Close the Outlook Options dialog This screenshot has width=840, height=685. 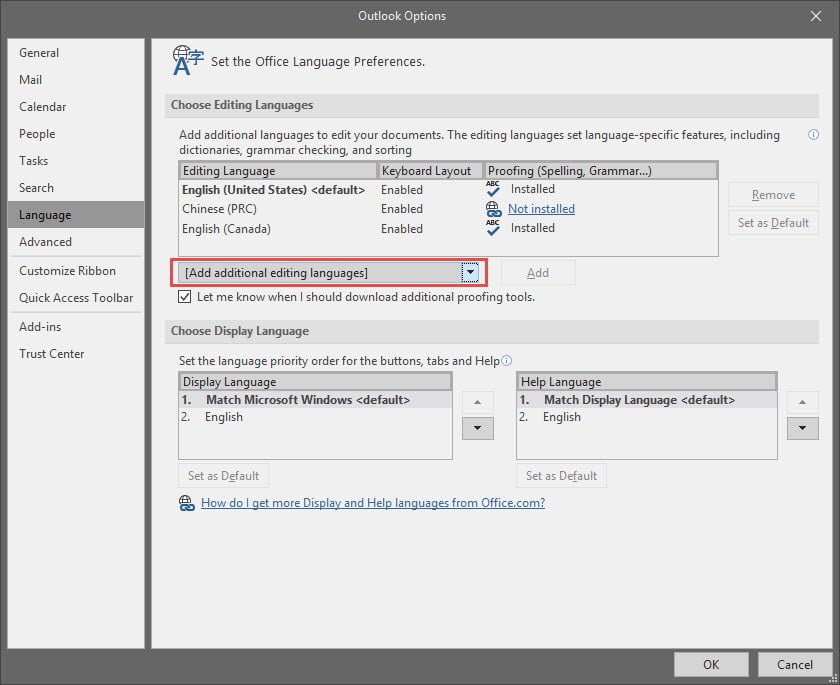[x=815, y=16]
